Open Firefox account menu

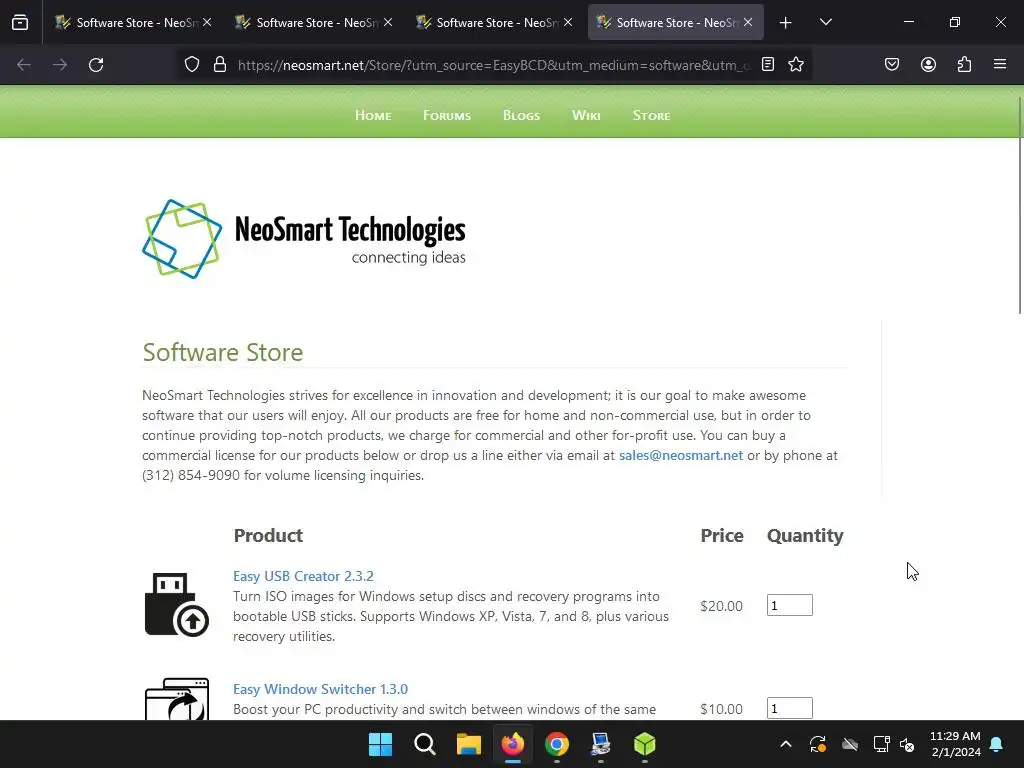[928, 64]
